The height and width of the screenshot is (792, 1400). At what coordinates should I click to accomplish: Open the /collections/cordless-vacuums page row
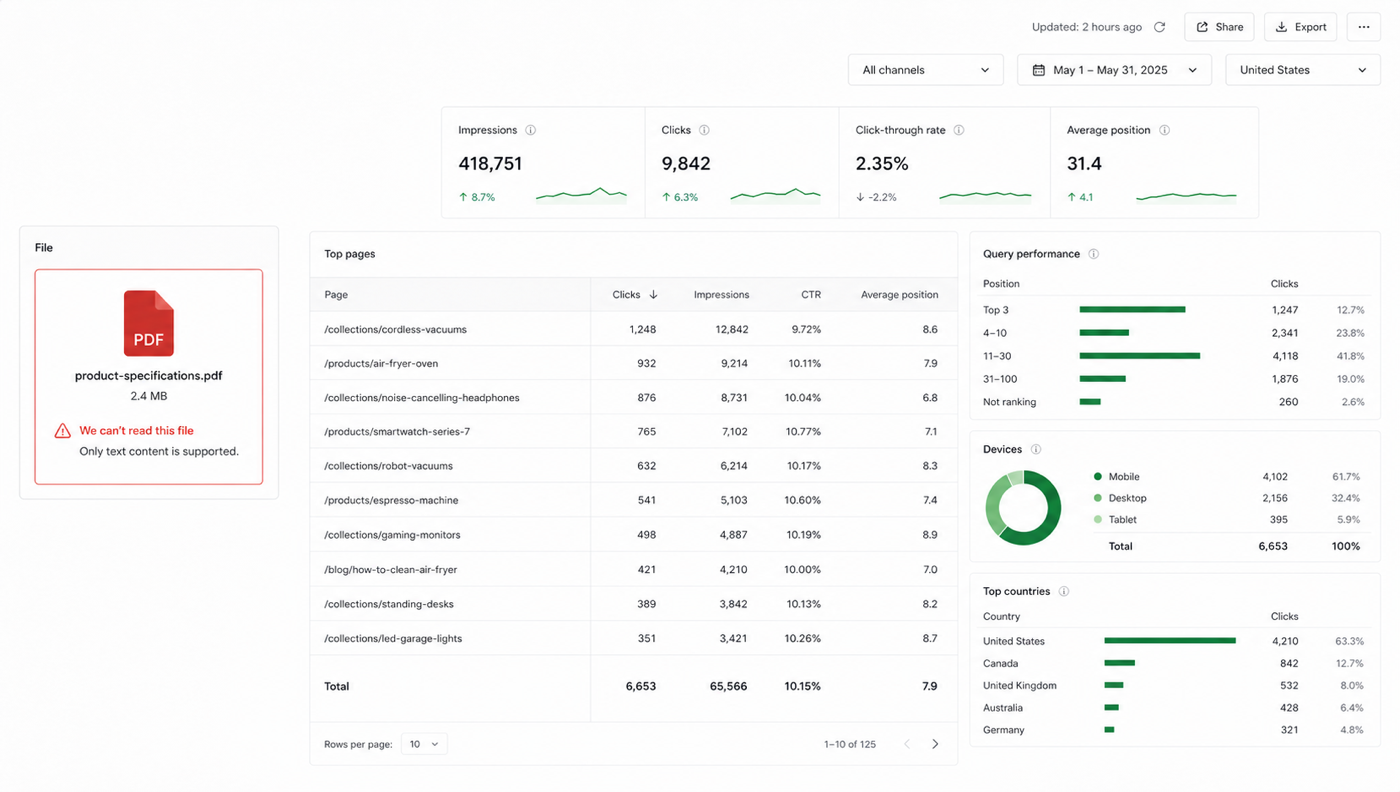point(633,329)
